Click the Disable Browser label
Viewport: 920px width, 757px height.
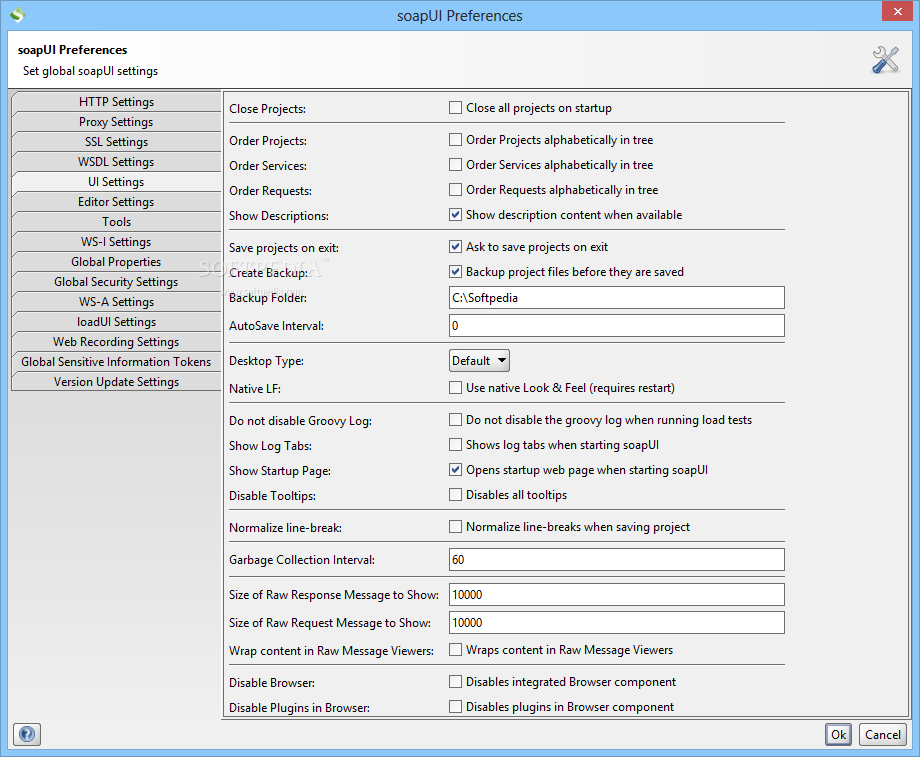click(272, 682)
